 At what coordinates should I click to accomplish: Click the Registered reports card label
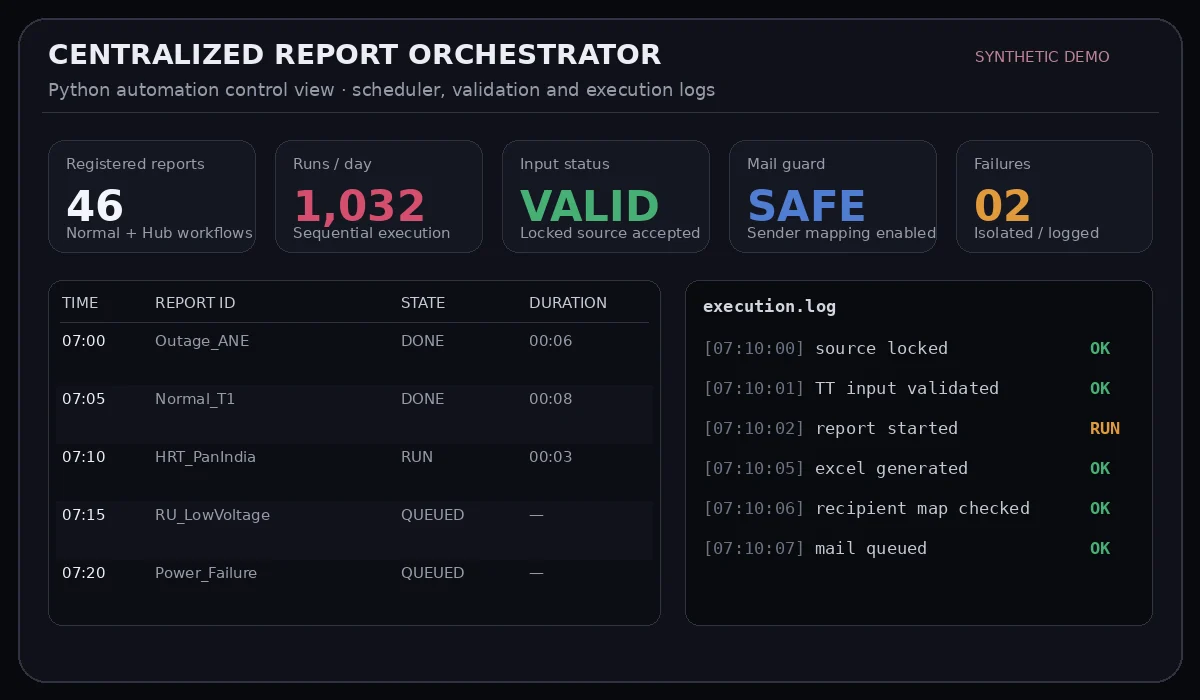pyautogui.click(x=135, y=164)
